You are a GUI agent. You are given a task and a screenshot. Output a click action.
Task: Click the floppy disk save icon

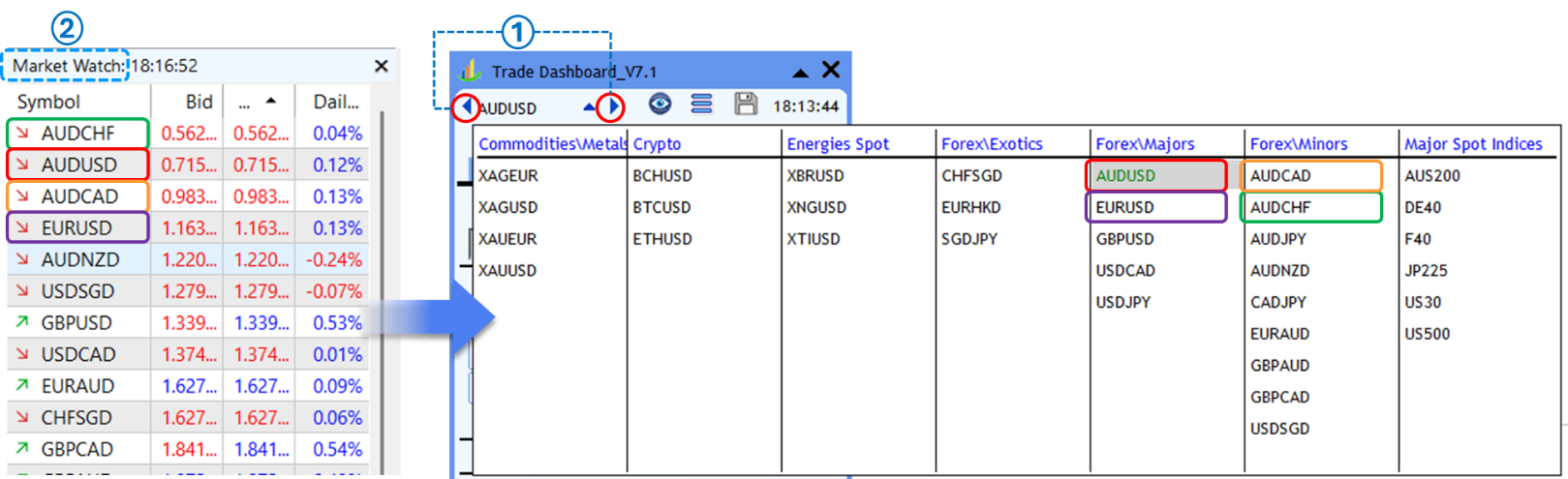point(746,104)
